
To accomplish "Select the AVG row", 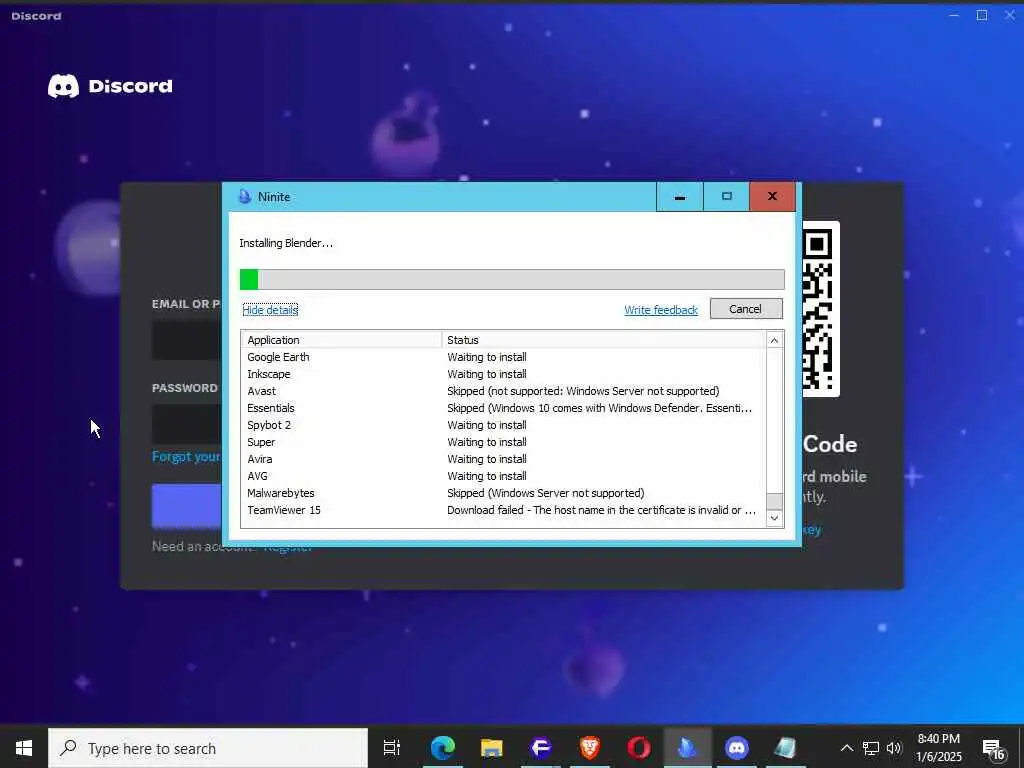I will point(503,476).
